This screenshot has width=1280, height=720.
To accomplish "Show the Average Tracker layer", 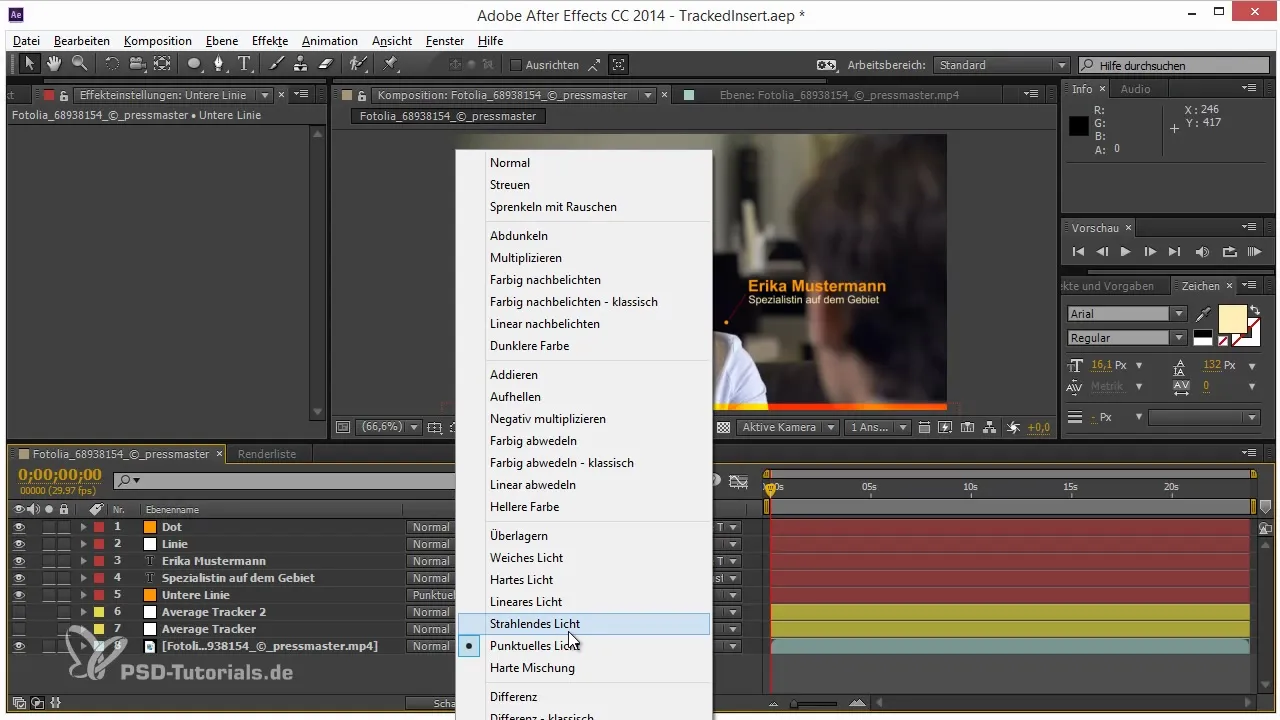I will pyautogui.click(x=19, y=629).
